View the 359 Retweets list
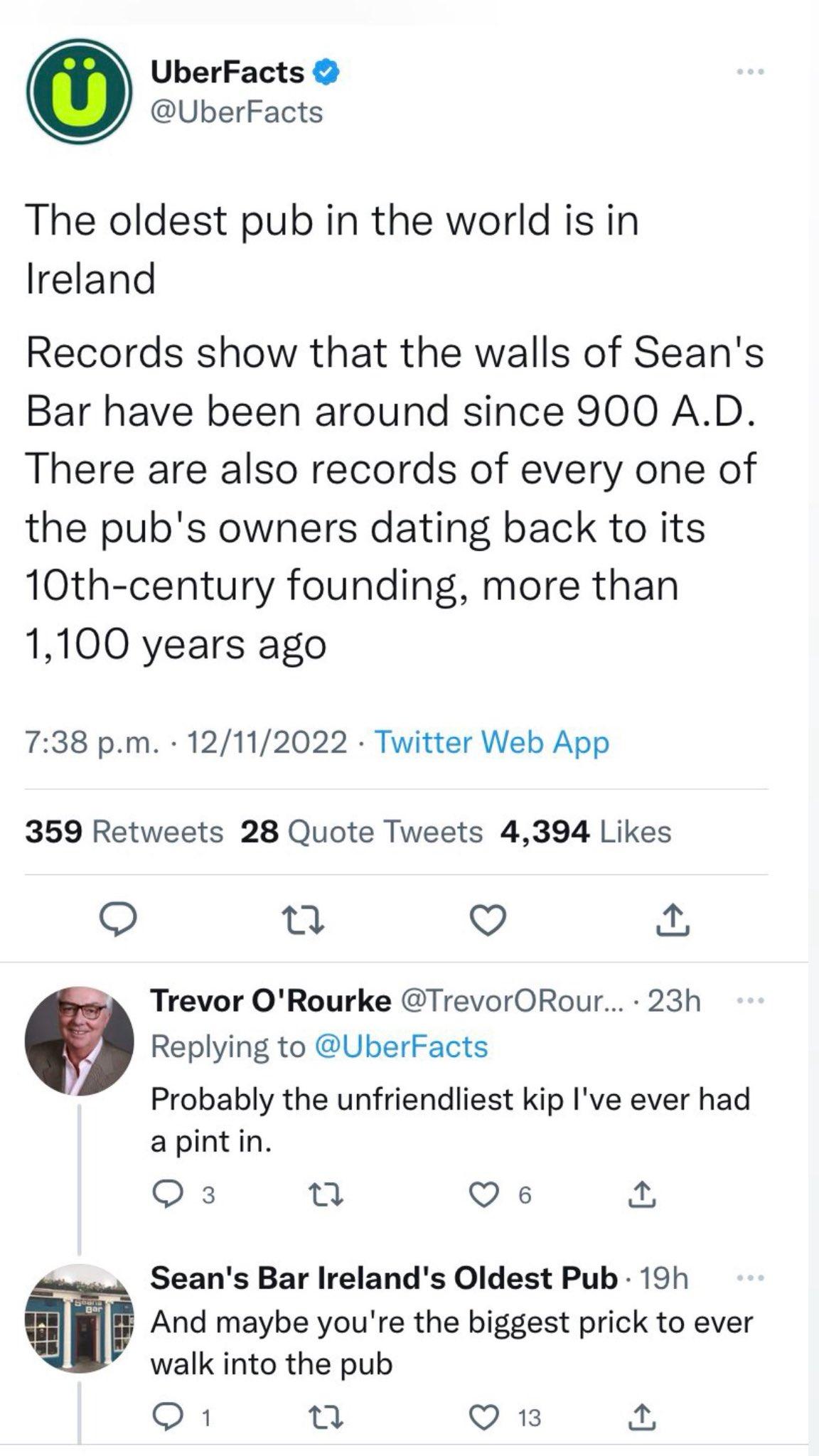 124,831
